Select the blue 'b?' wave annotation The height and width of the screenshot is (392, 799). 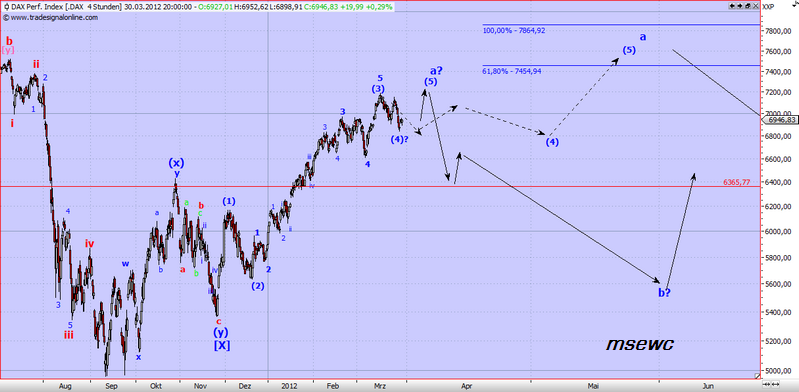point(664,293)
